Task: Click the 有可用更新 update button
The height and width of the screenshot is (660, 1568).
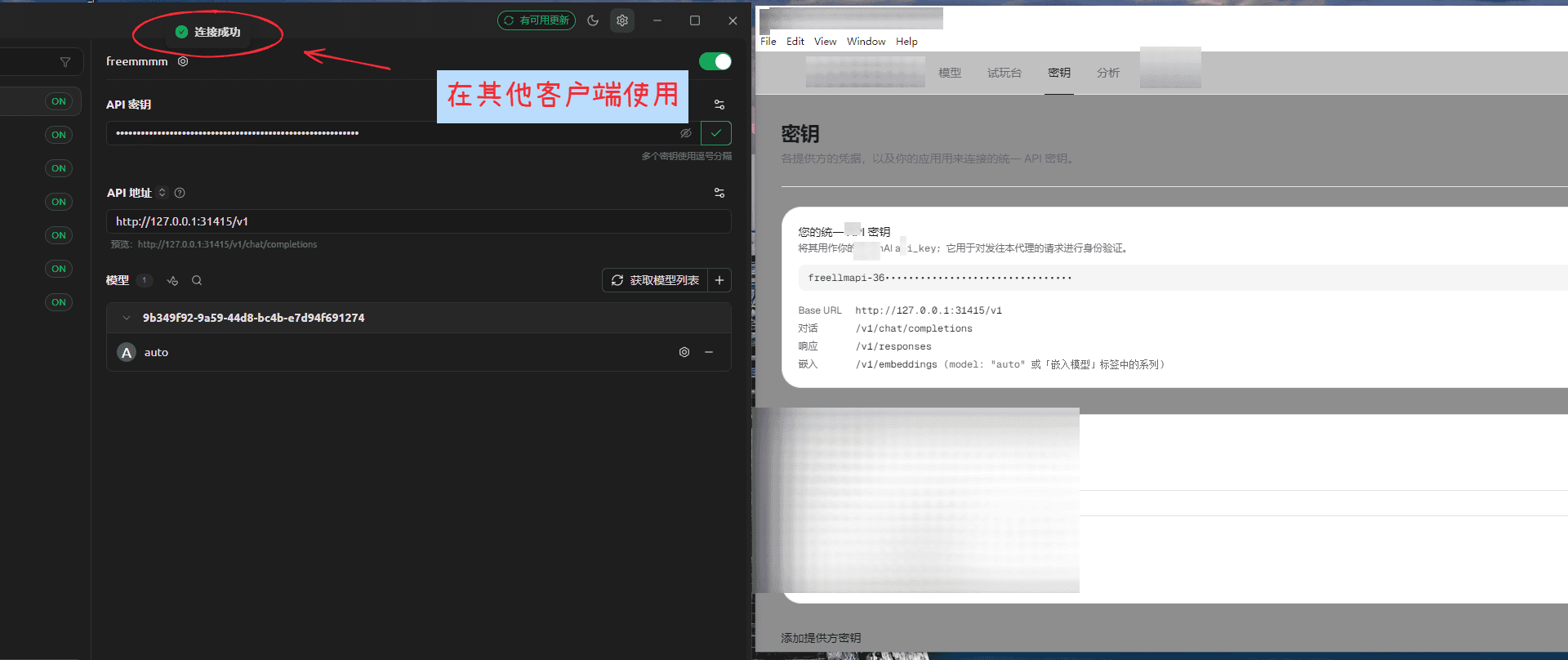Action: 537,20
